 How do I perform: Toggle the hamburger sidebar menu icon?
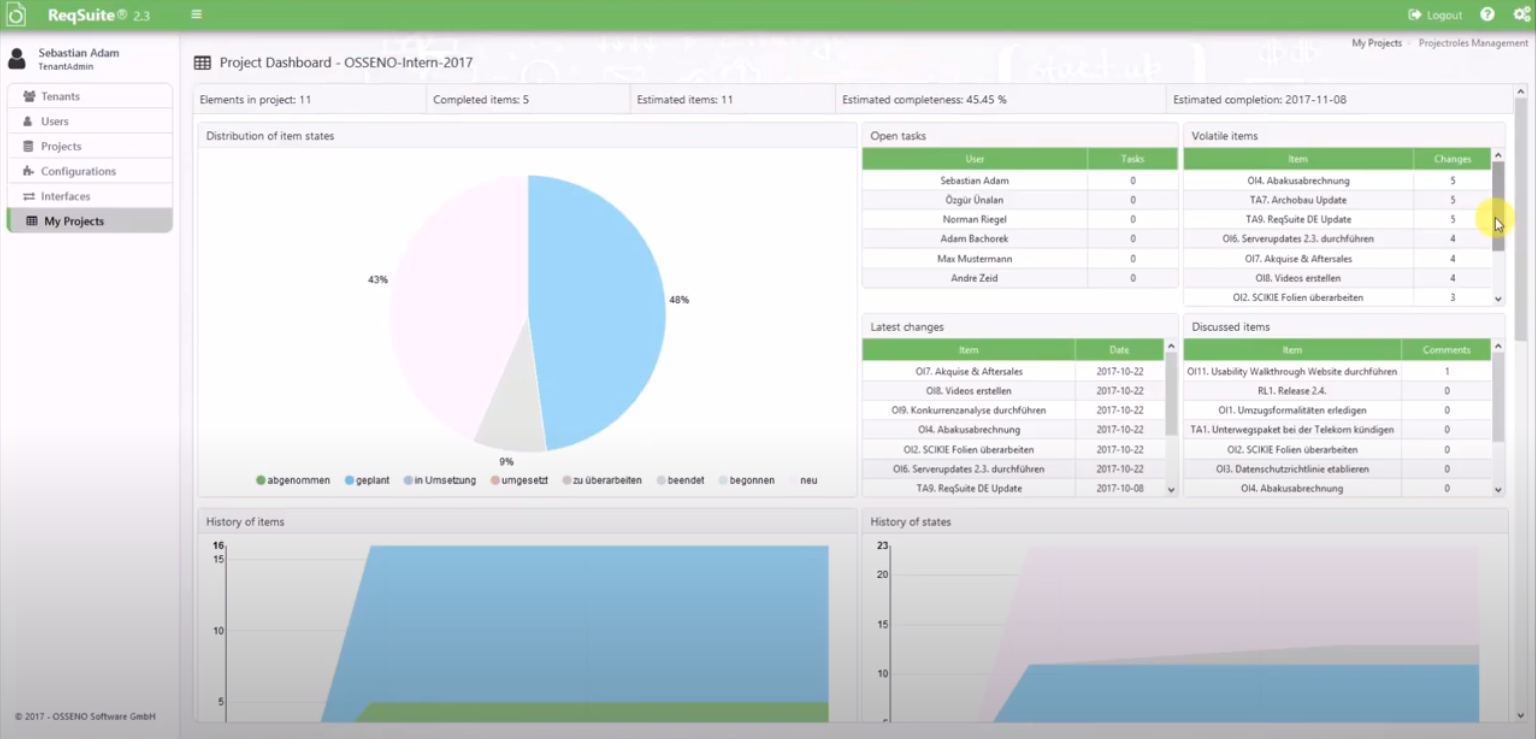pyautogui.click(x=196, y=15)
